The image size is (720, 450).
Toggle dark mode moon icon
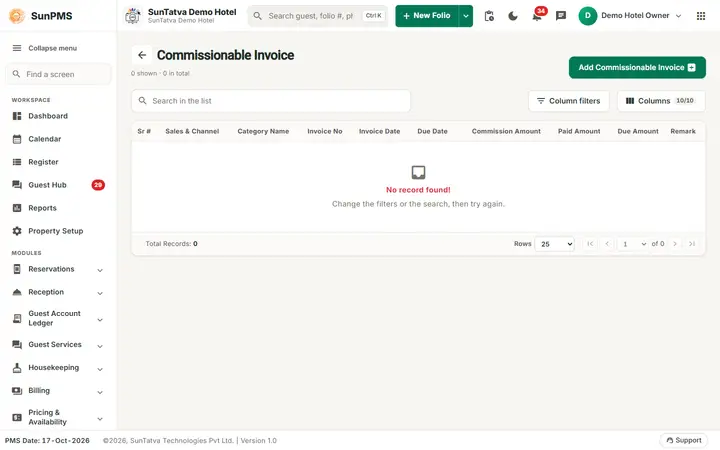pyautogui.click(x=513, y=16)
